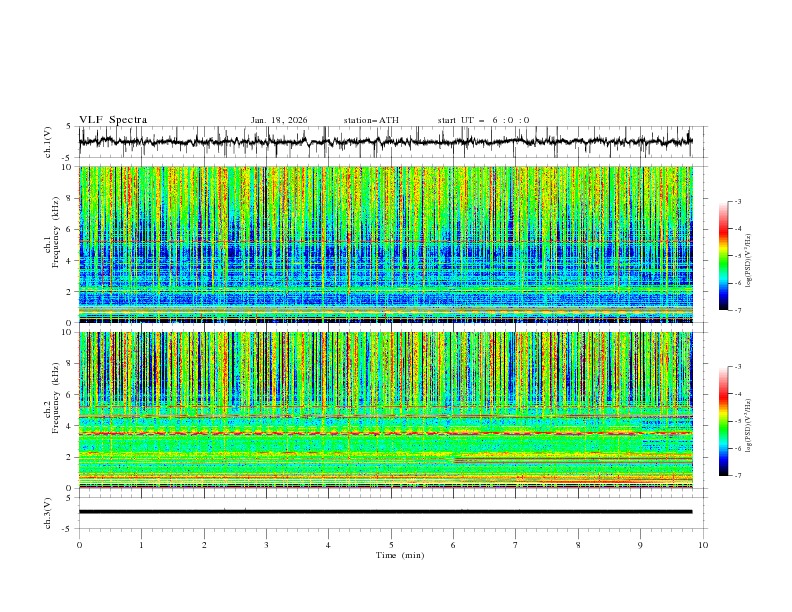Click the ch.2 frequency tick '6'
This screenshot has height=612, width=792.
pos(70,395)
